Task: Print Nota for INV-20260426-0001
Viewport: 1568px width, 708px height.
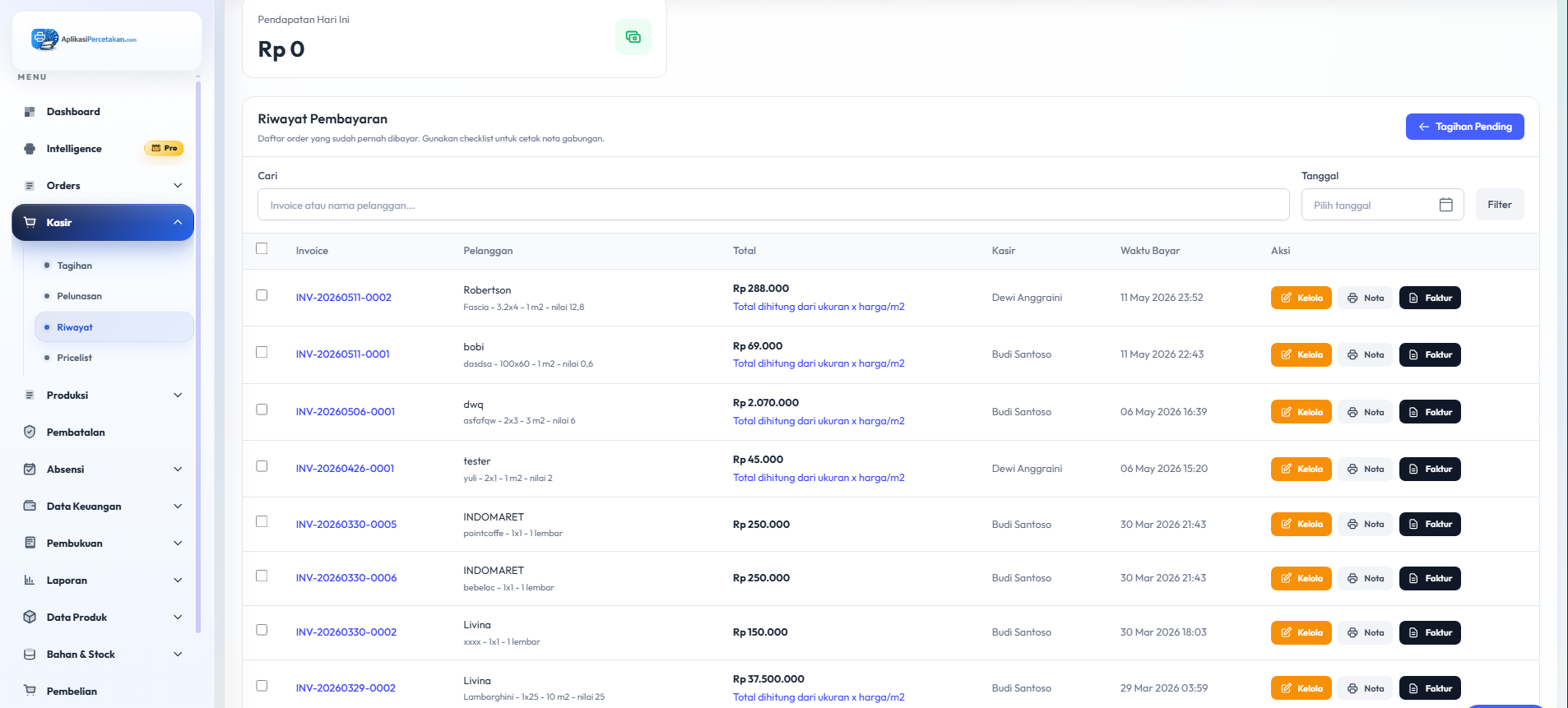Action: (x=1366, y=469)
